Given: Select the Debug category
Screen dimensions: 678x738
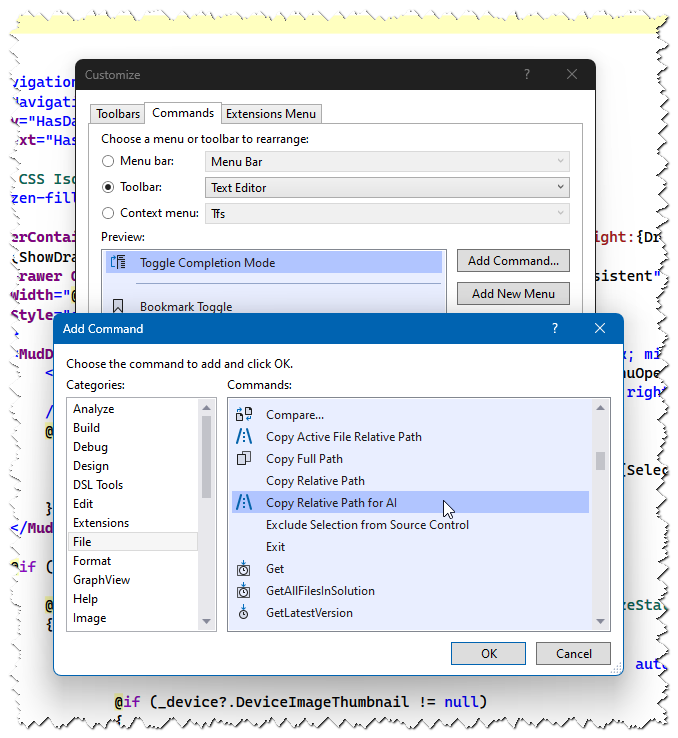Looking at the screenshot, I should [x=91, y=447].
